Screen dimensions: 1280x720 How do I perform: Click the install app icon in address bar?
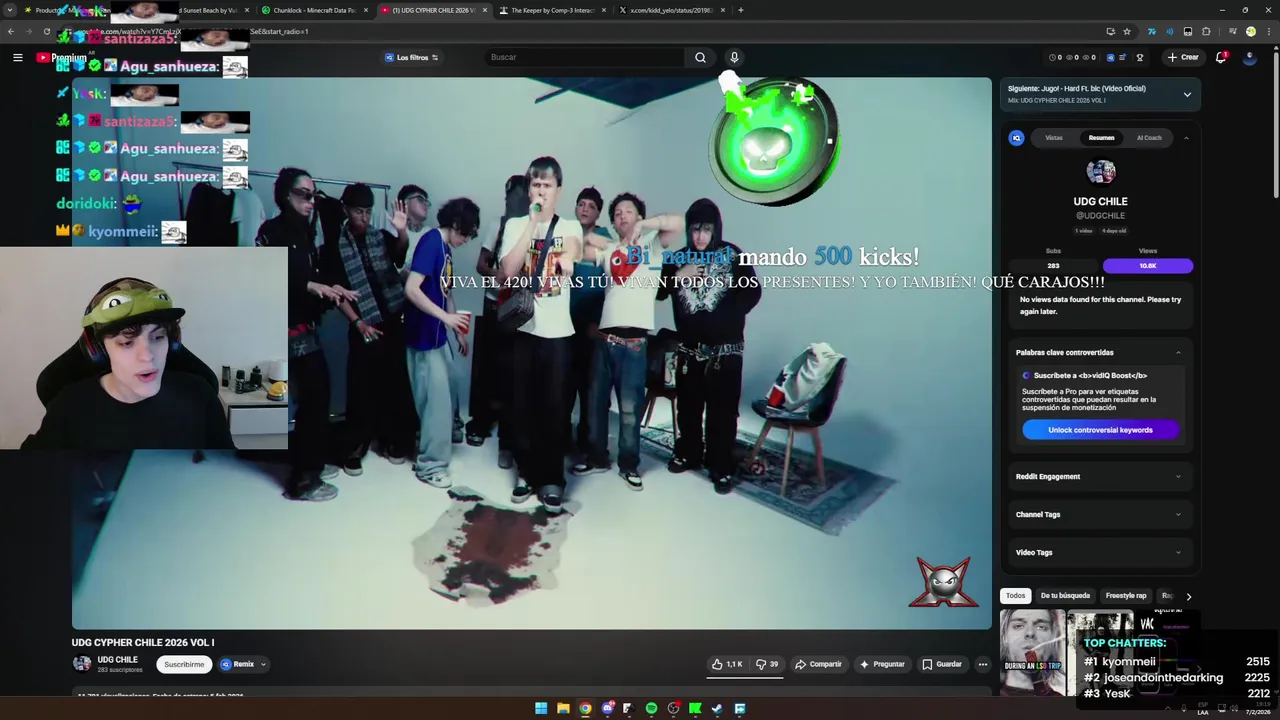point(1110,31)
